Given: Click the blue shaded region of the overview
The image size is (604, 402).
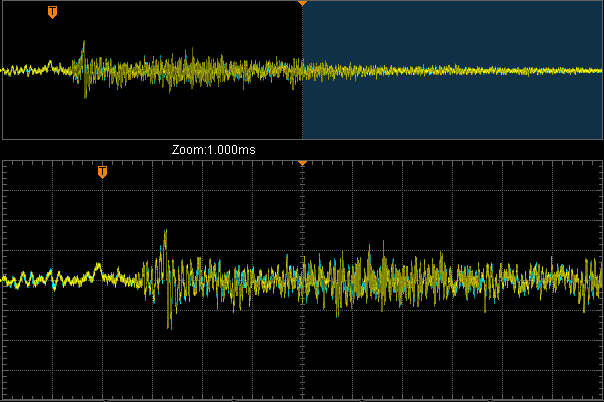Looking at the screenshot, I should tap(452, 70).
